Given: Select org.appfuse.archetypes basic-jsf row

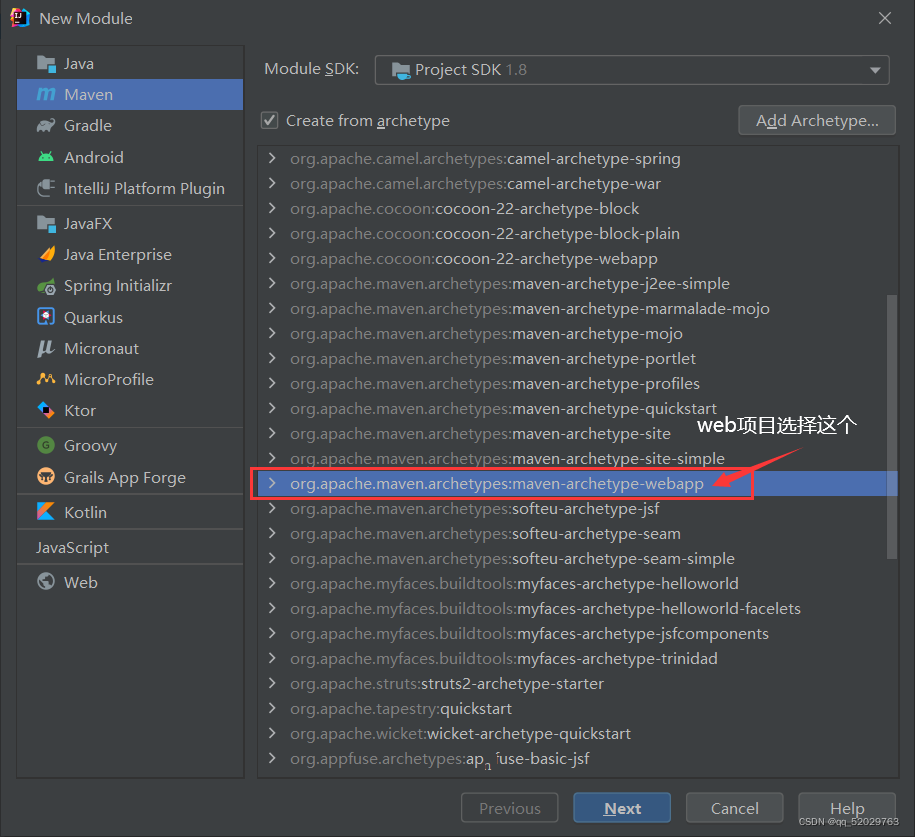Looking at the screenshot, I should click(578, 758).
